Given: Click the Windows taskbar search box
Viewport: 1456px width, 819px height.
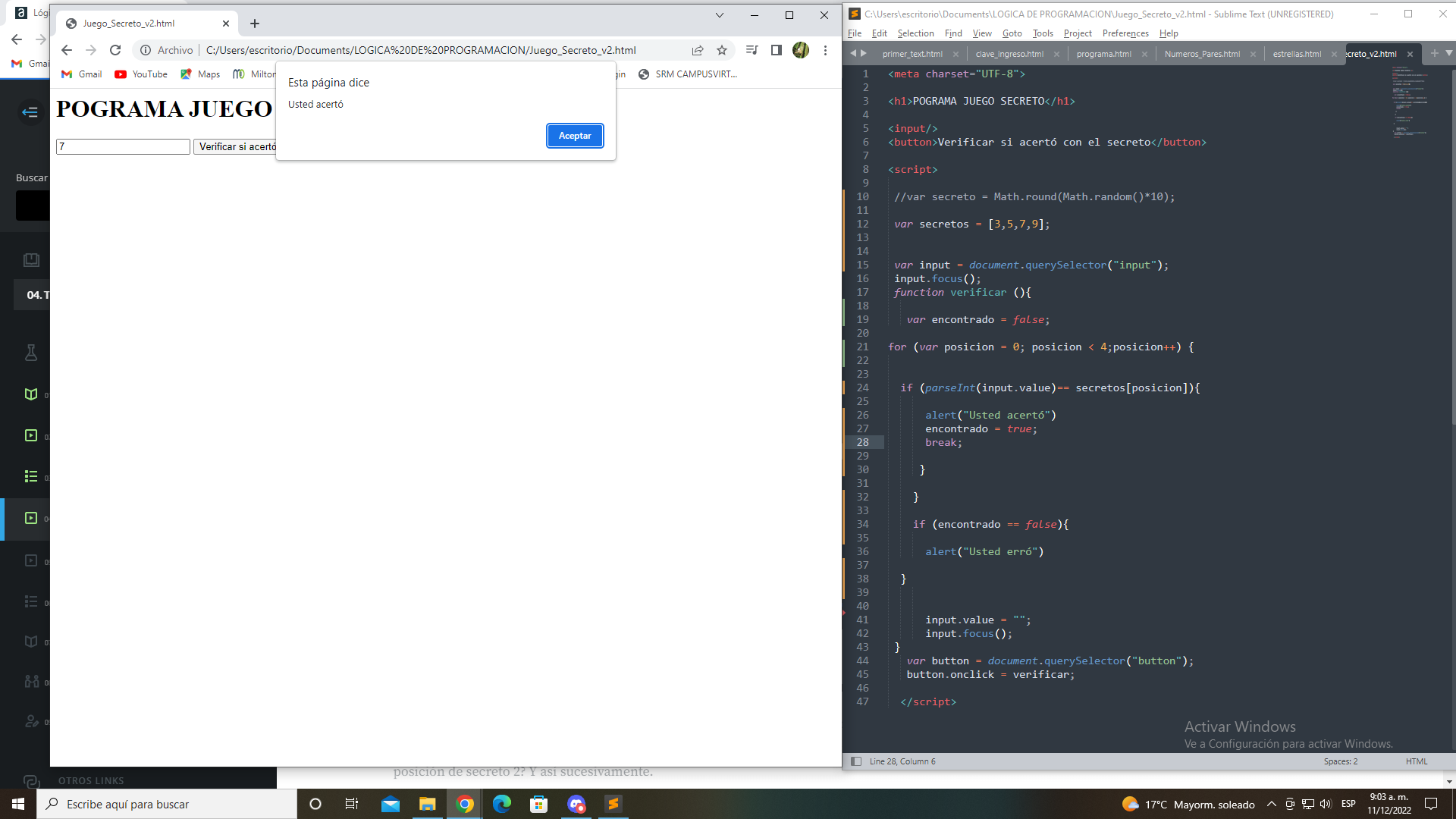Looking at the screenshot, I should click(167, 804).
